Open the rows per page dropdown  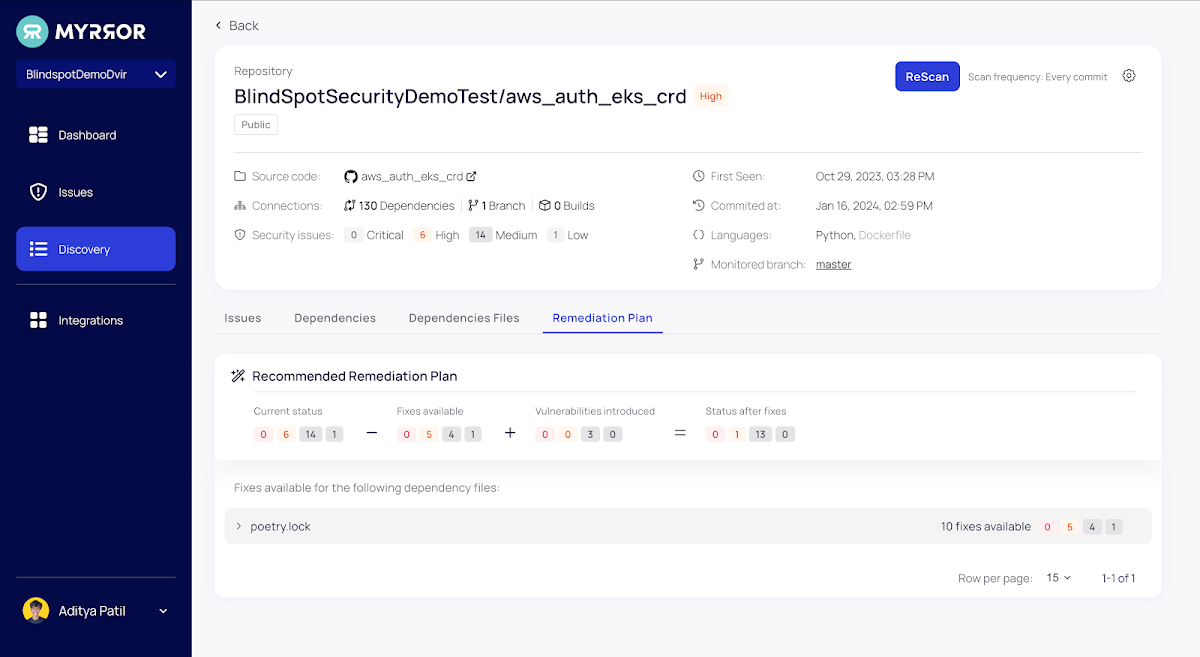[x=1058, y=578]
